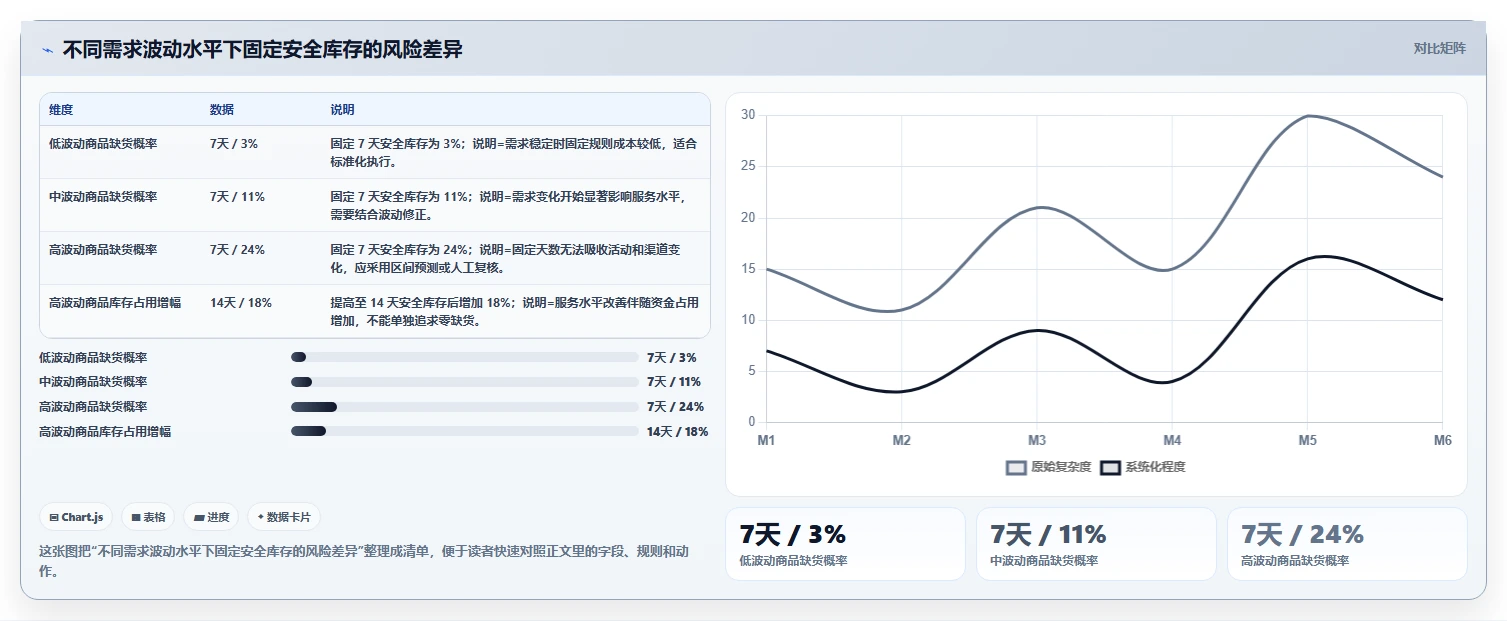Click table value 7天 / 3%

tap(234, 144)
